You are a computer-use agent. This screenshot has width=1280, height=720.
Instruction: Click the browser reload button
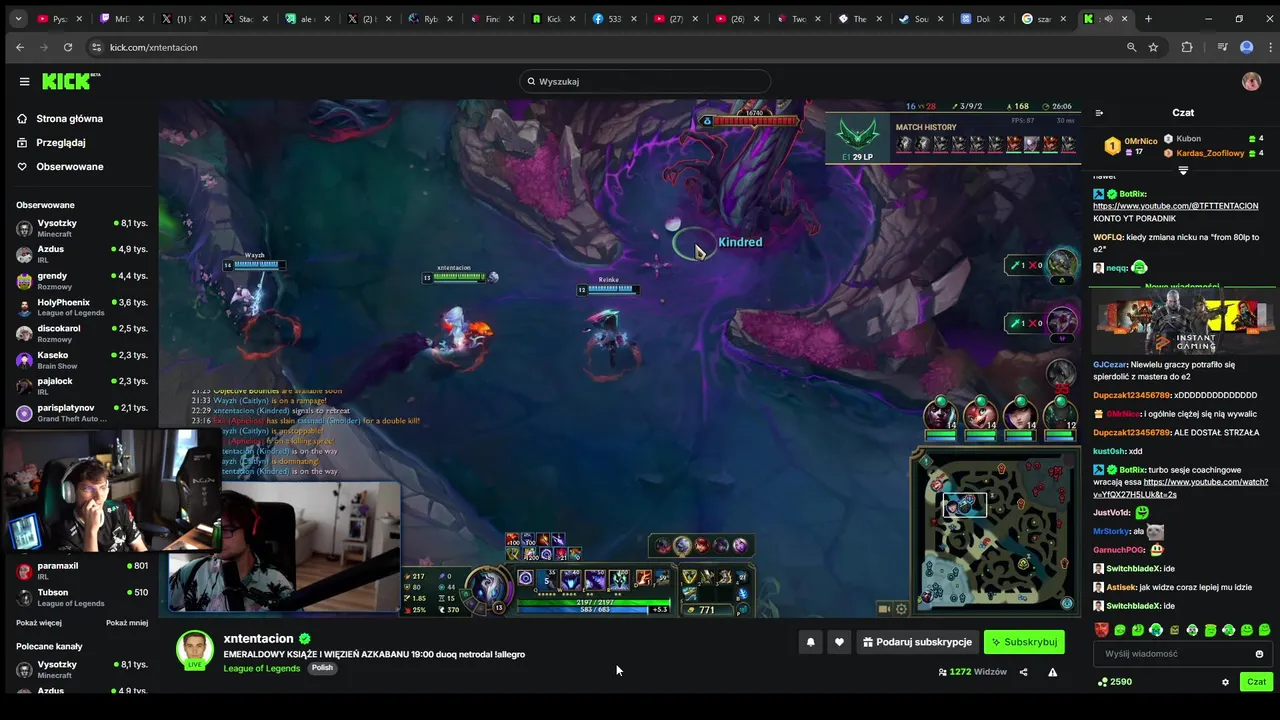click(x=68, y=47)
